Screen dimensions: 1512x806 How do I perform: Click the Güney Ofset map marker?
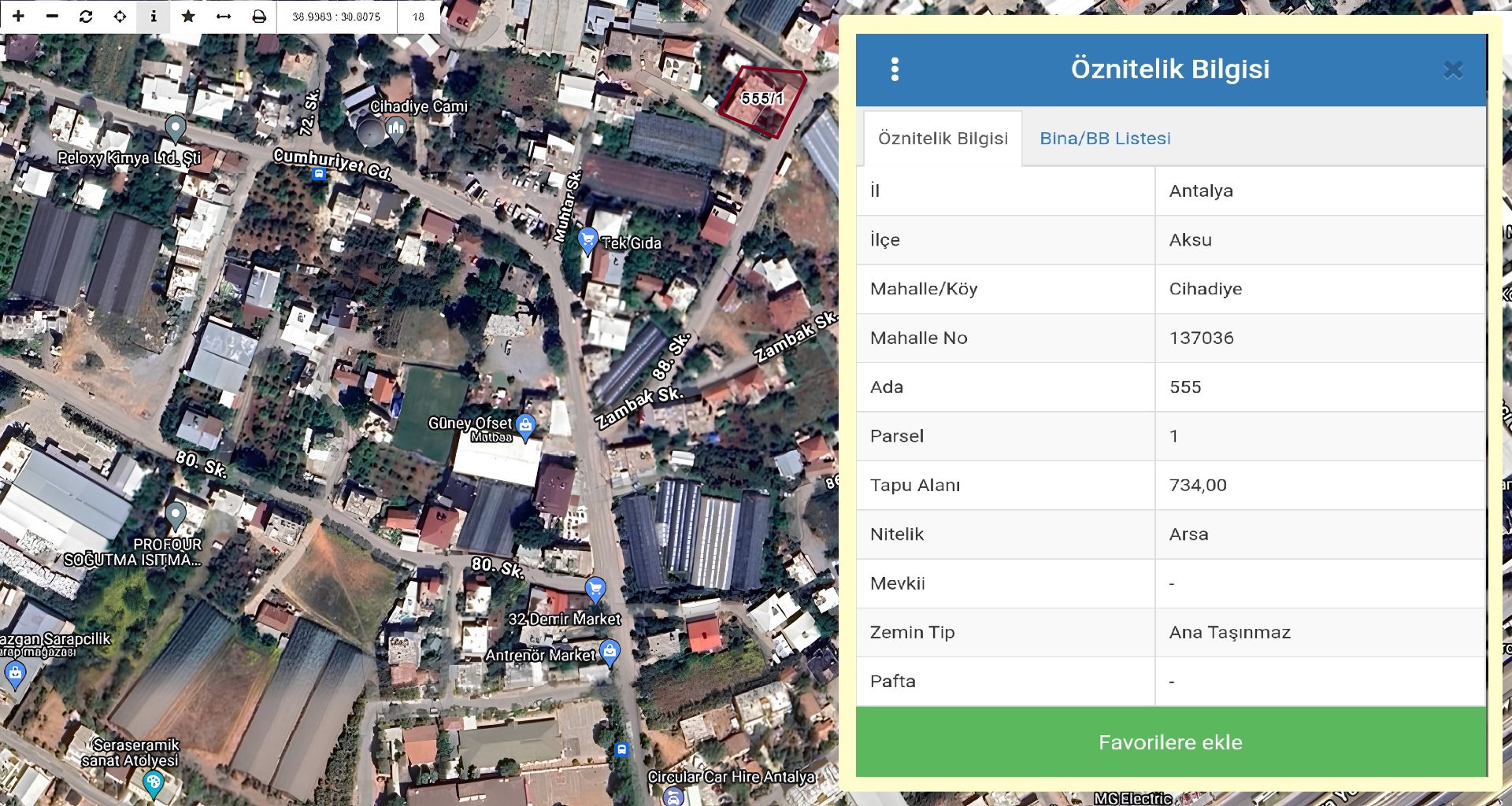point(525,426)
